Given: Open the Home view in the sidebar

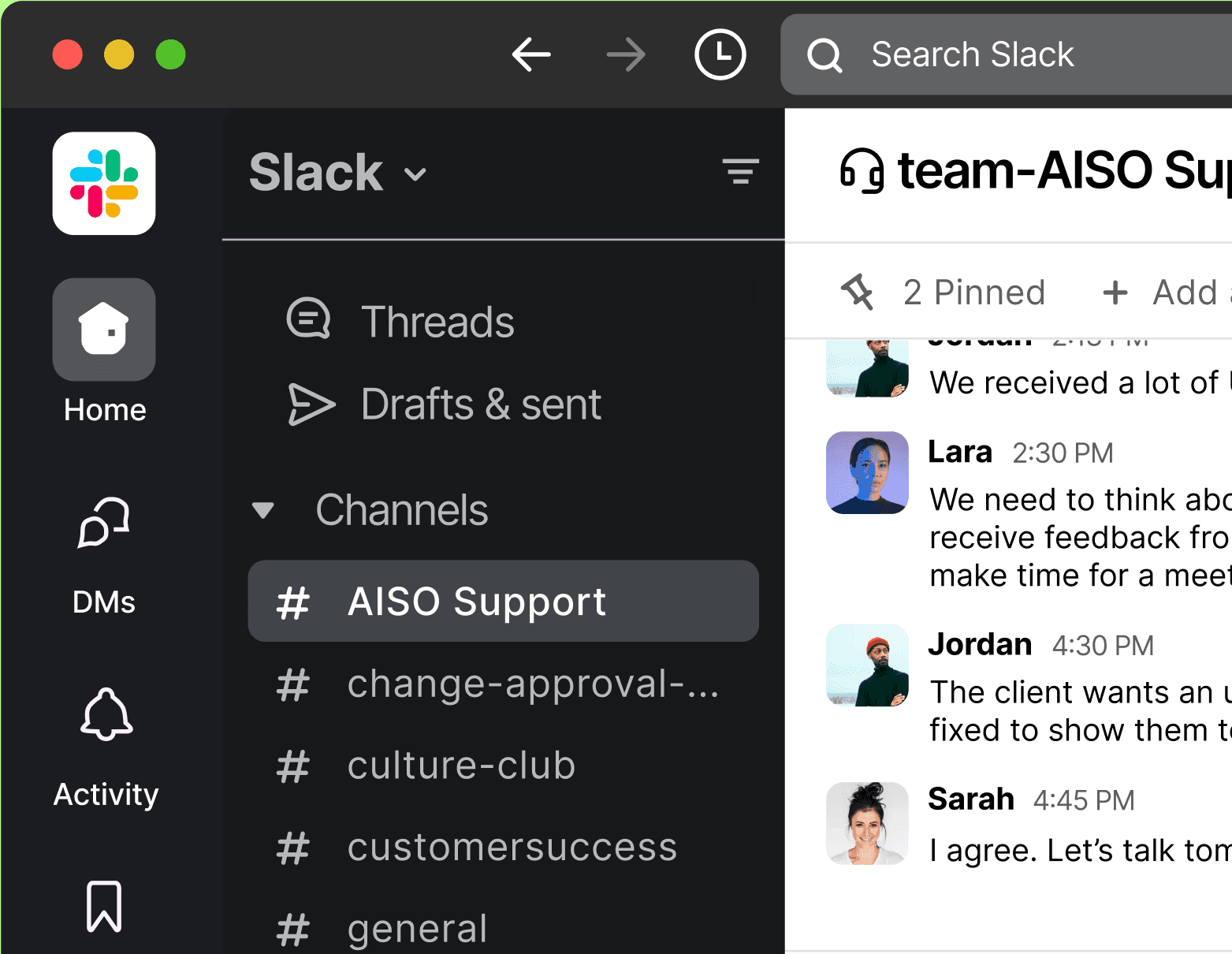Looking at the screenshot, I should click(104, 352).
